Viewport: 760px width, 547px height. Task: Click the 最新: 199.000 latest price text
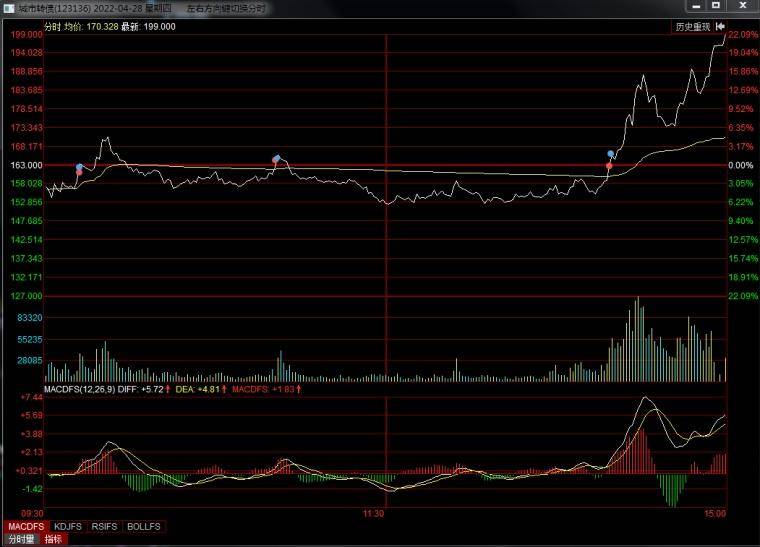click(148, 27)
